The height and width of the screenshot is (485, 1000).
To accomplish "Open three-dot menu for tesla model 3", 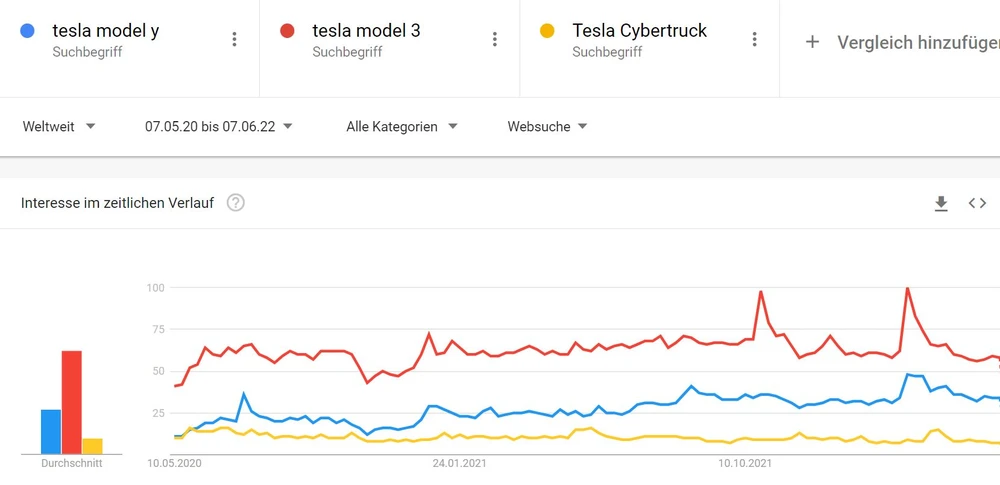I will coord(494,40).
